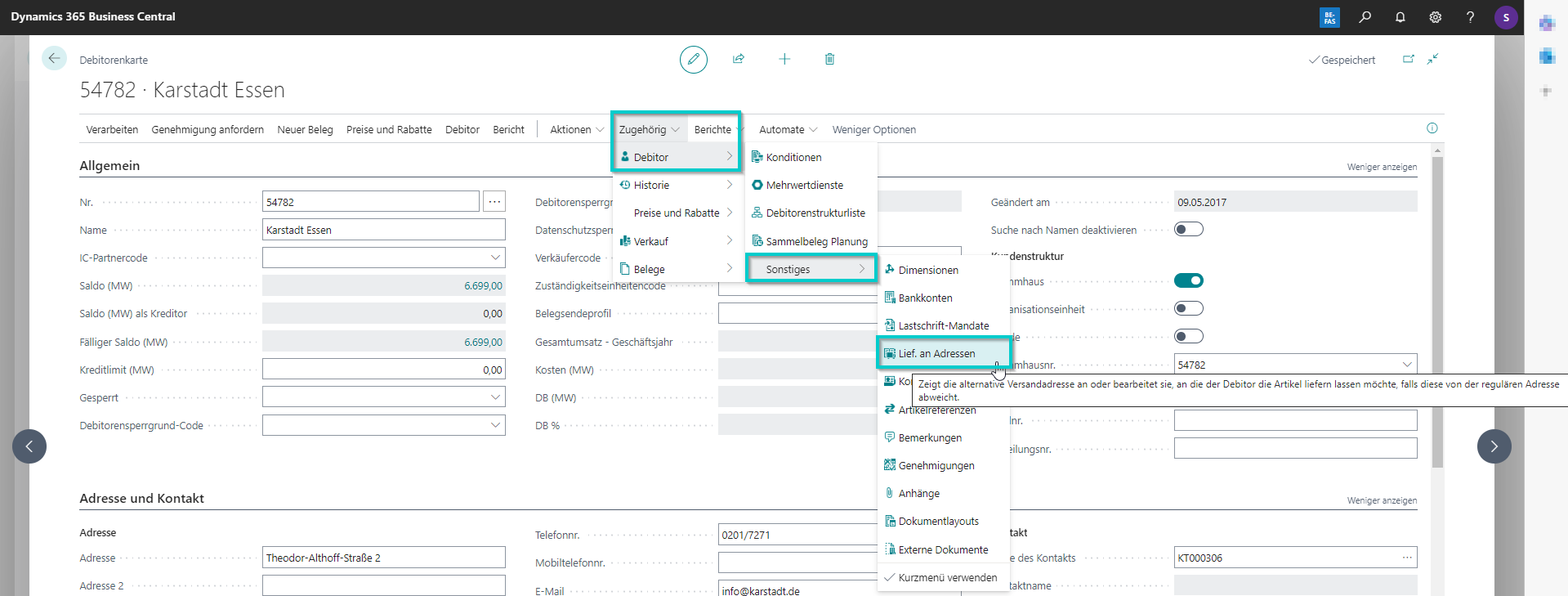Screen dimensions: 1568x596
Task: Expand the Debitorensperrgrund-Code dropdown
Action: [495, 426]
